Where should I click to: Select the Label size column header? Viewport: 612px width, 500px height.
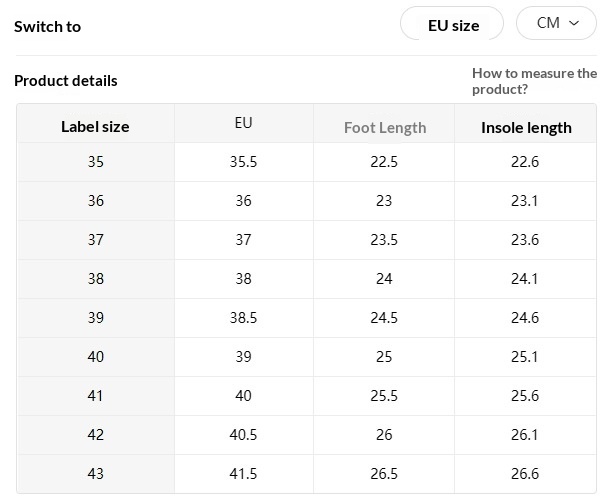95,126
